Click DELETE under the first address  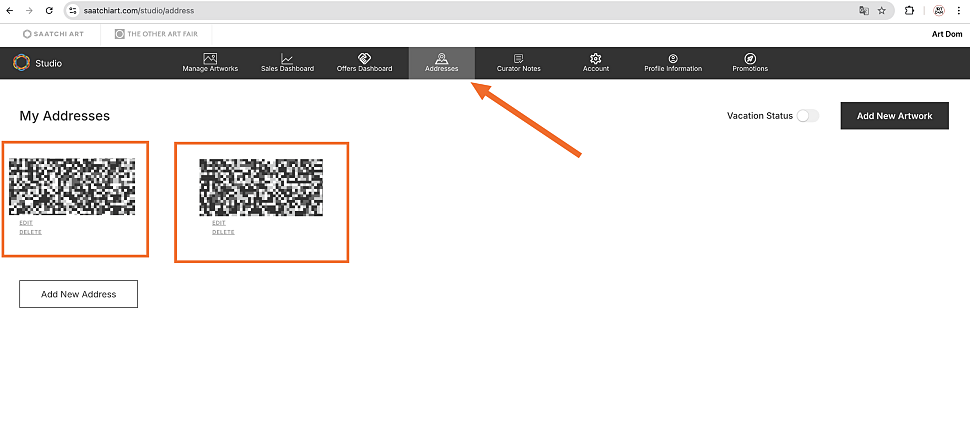30,232
